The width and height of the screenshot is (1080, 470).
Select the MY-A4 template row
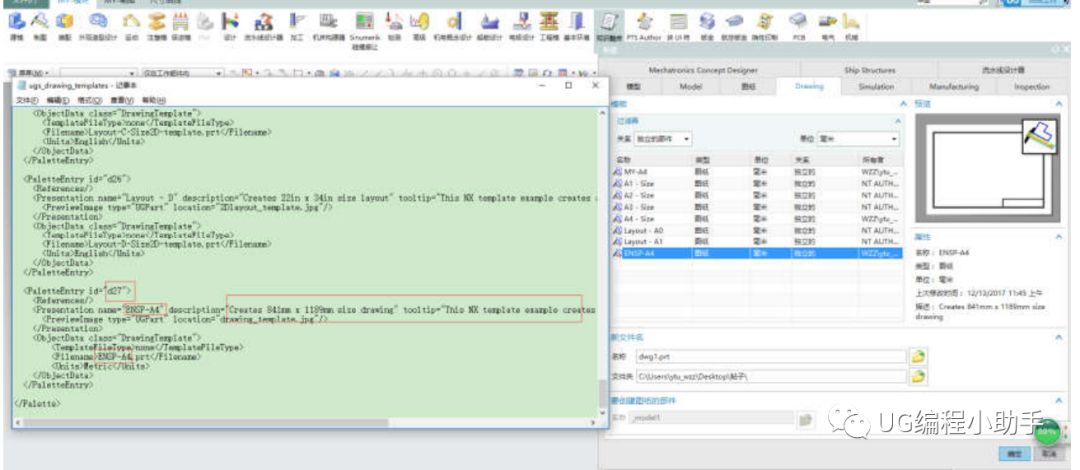pos(756,172)
